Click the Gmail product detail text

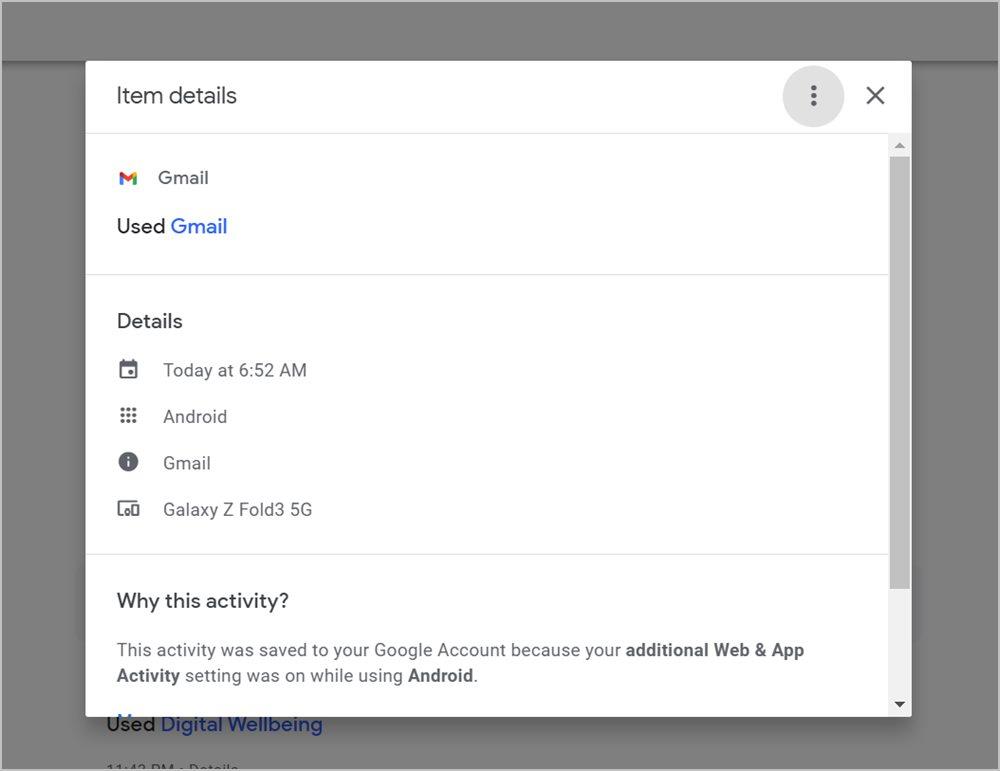pyautogui.click(x=187, y=463)
